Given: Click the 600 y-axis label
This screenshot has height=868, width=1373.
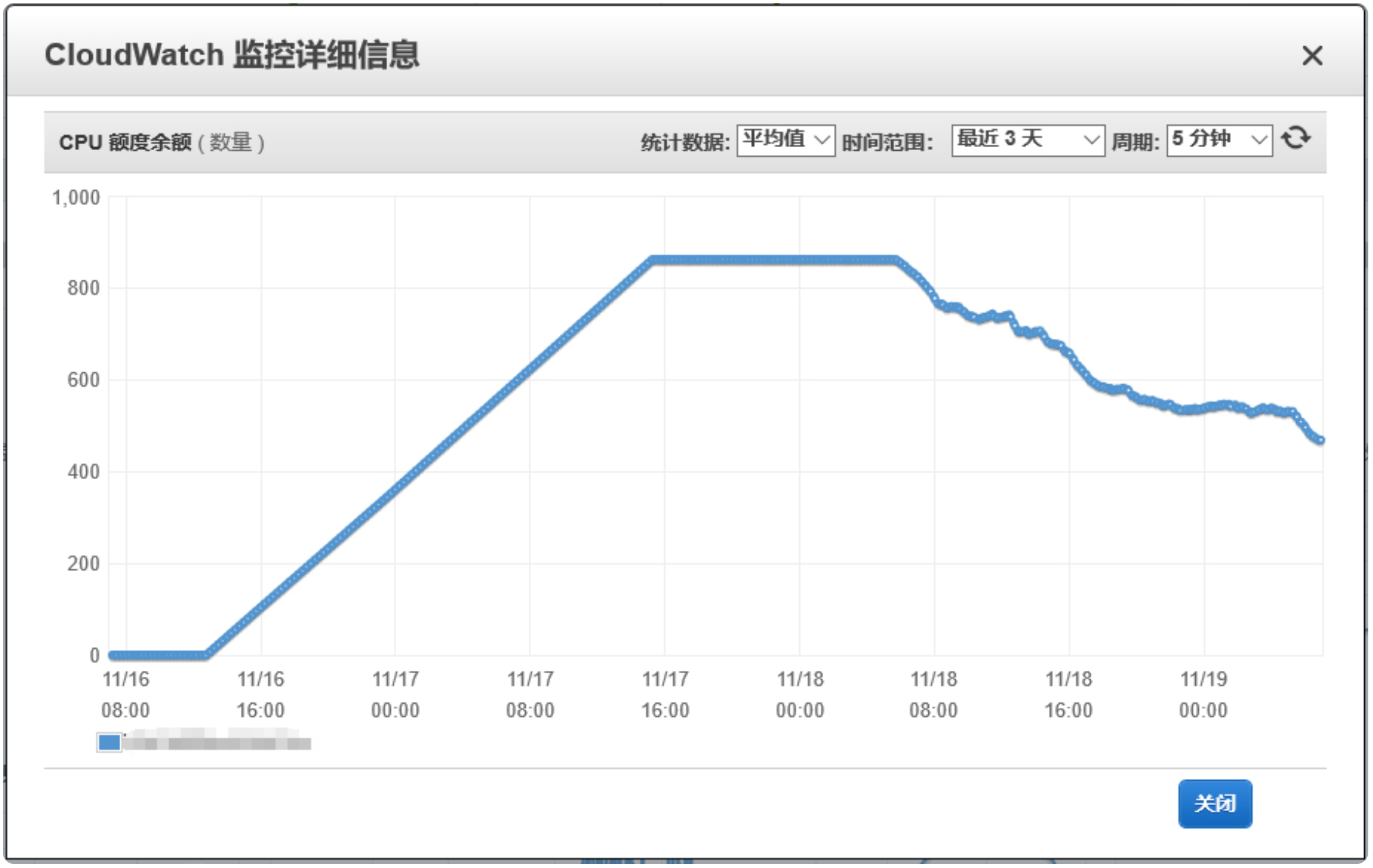Looking at the screenshot, I should (x=83, y=380).
